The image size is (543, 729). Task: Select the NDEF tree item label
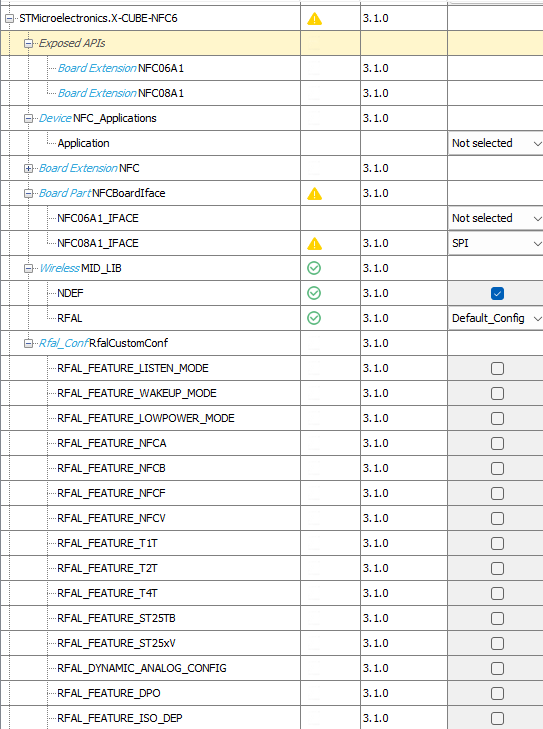coord(70,293)
